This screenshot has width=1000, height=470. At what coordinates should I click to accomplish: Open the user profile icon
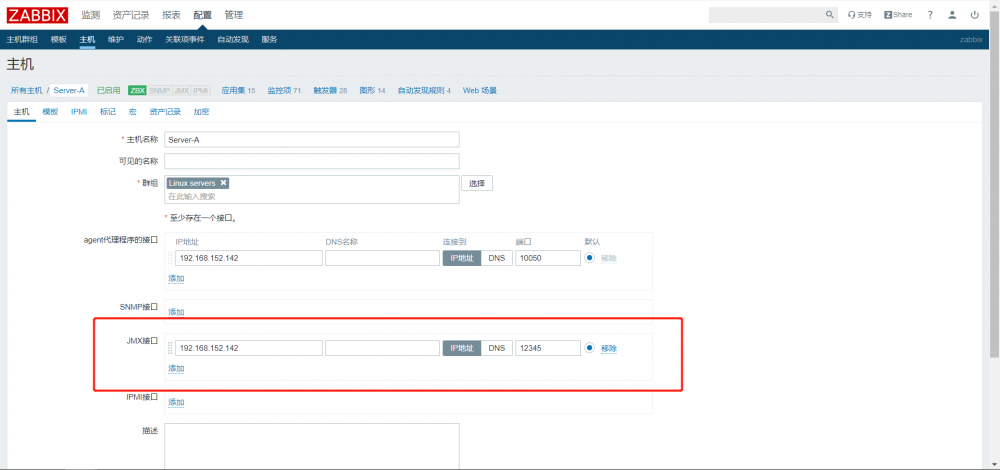952,15
